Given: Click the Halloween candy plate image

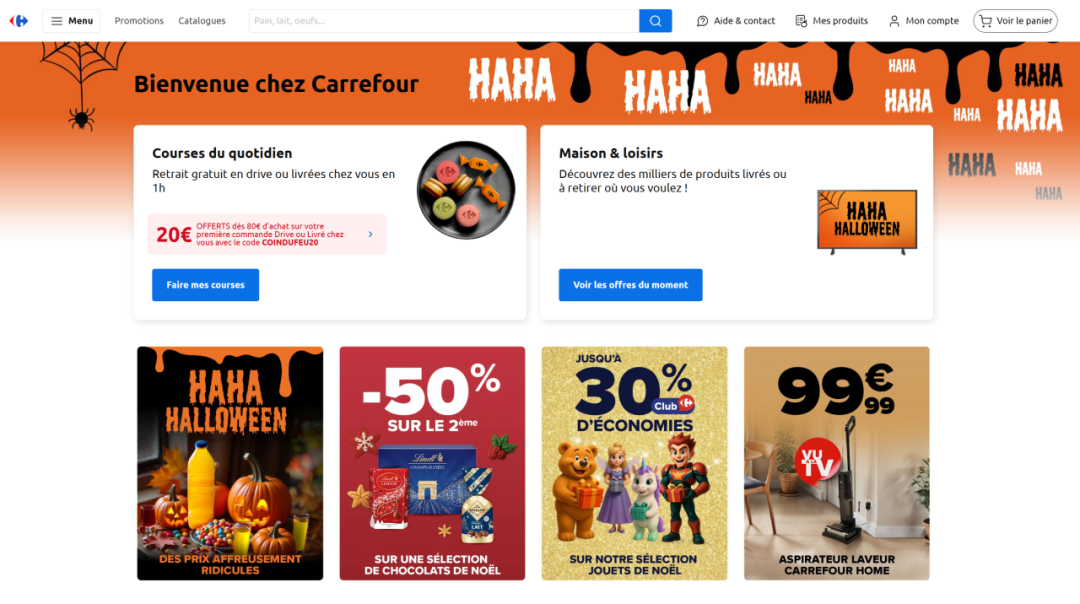Looking at the screenshot, I should (466, 190).
